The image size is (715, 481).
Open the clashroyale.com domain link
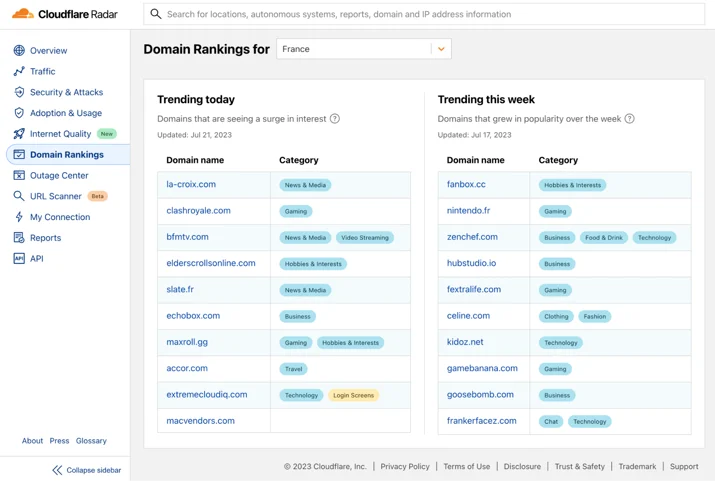pos(198,211)
